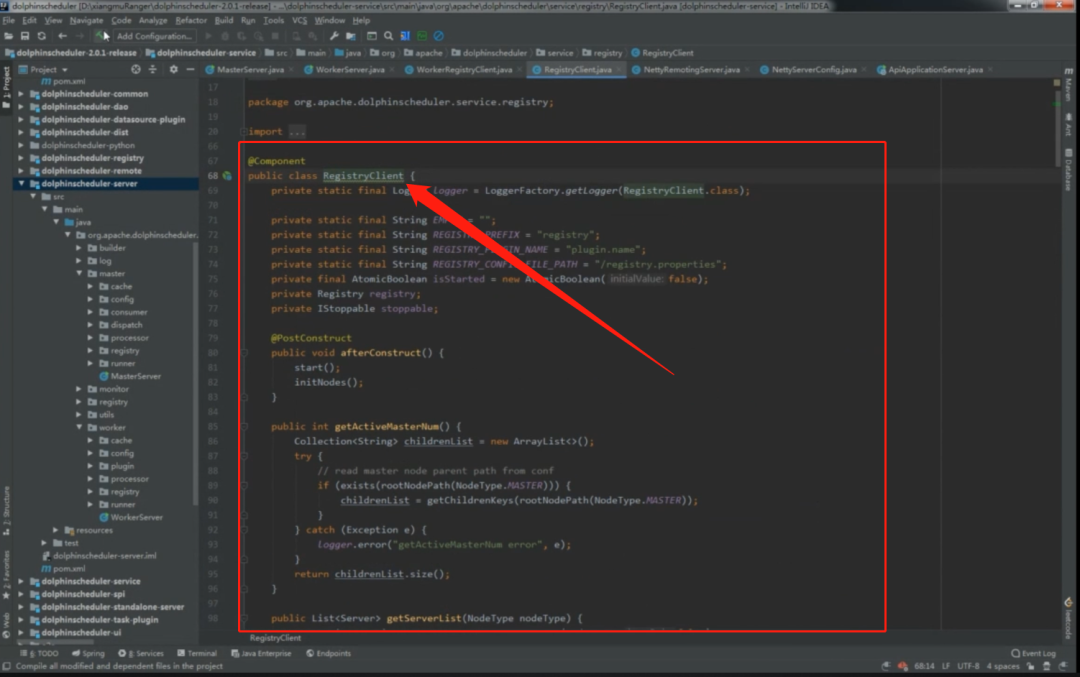Open the Spring tool window
Screen dimensions: 1080x677
pyautogui.click(x=88, y=654)
